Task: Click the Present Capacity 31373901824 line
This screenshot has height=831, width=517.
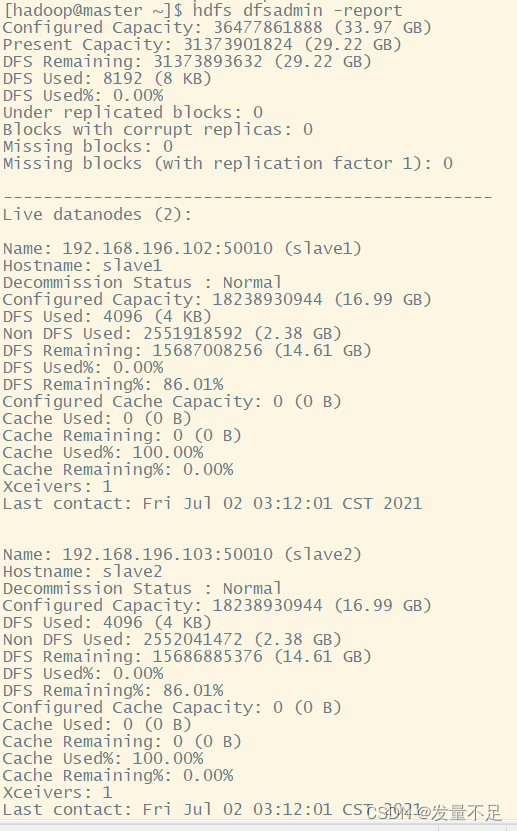Action: coord(202,44)
